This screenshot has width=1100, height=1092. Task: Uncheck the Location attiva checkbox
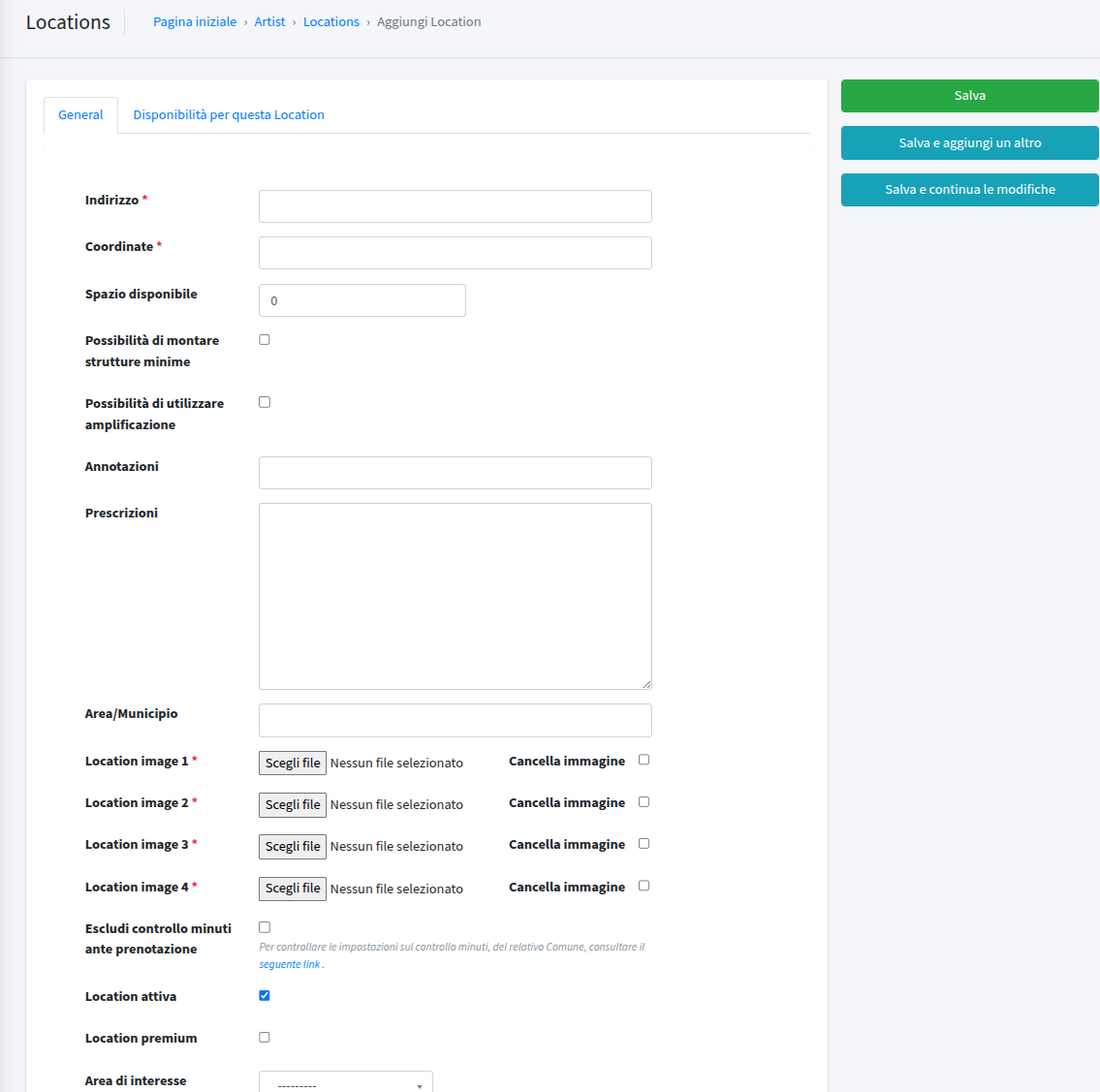(265, 995)
